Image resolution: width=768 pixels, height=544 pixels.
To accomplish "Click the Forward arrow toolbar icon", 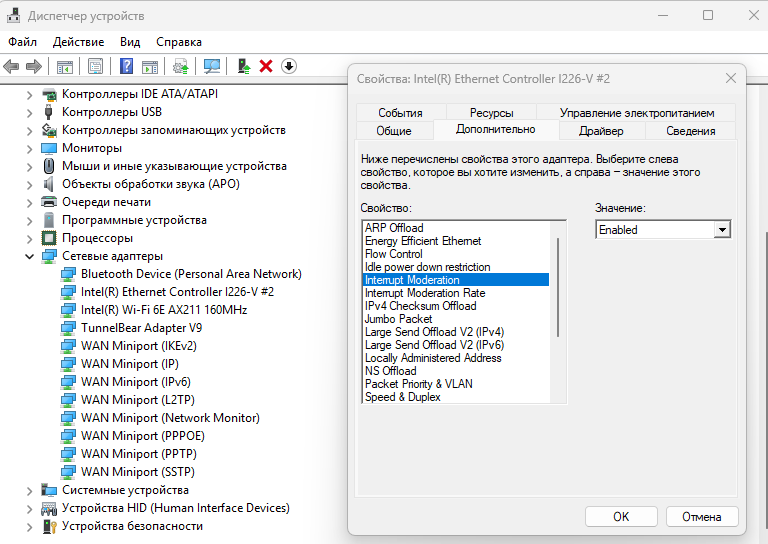I will 34,66.
